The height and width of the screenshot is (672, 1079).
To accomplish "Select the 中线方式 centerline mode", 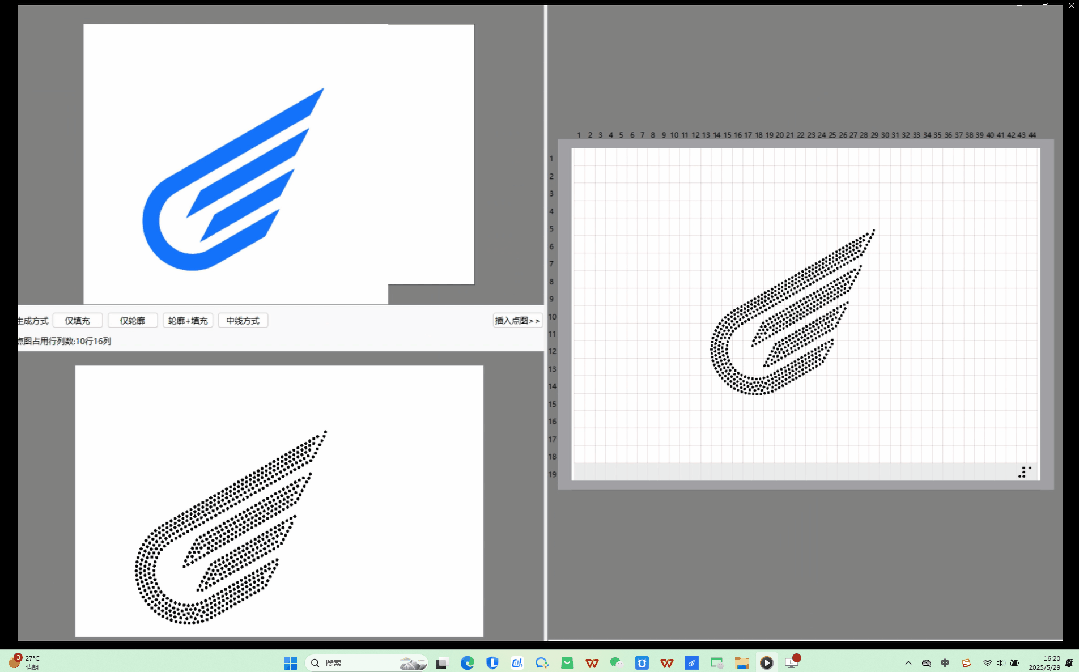I will tap(243, 321).
